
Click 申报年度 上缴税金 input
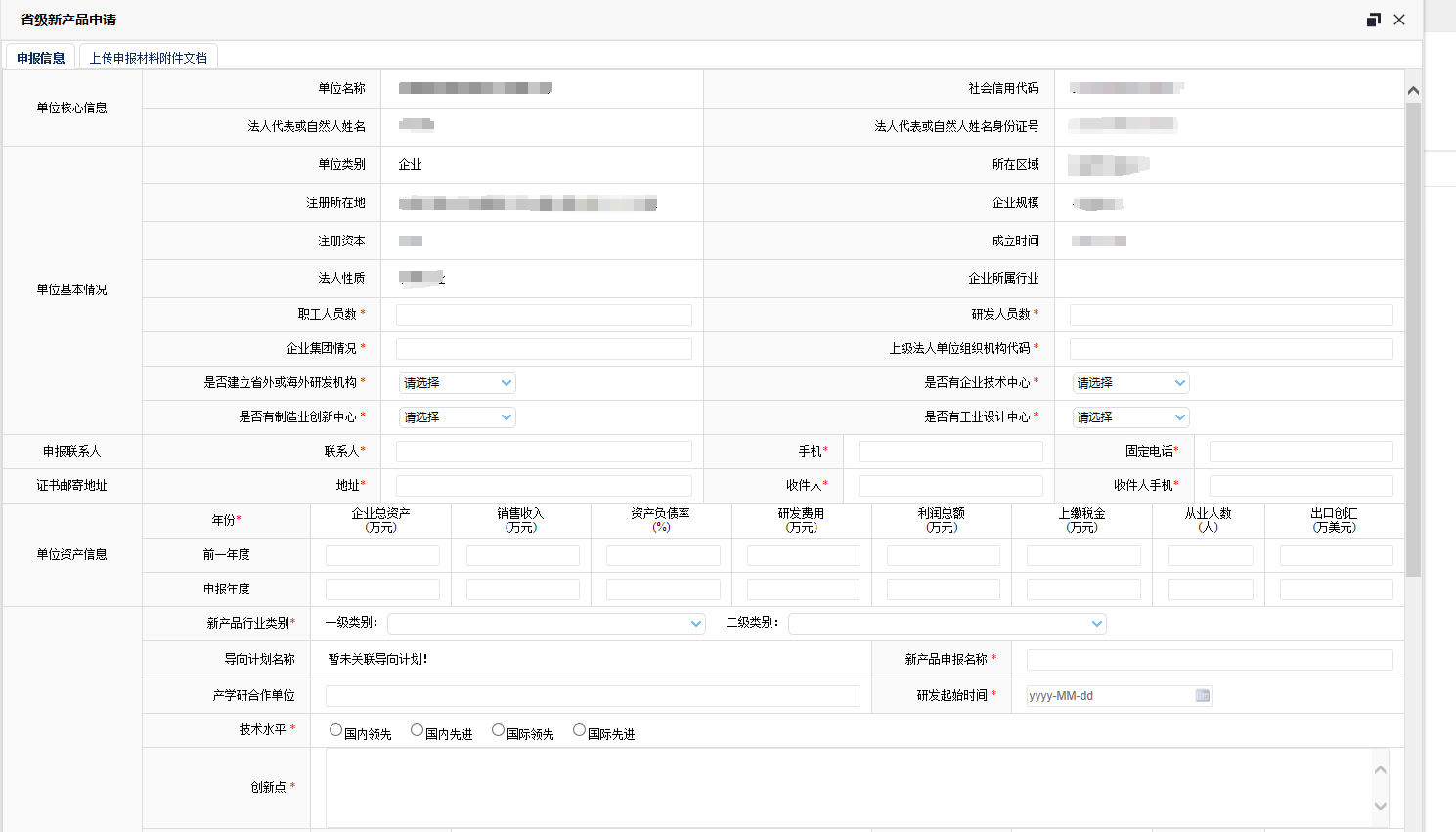(x=1083, y=590)
